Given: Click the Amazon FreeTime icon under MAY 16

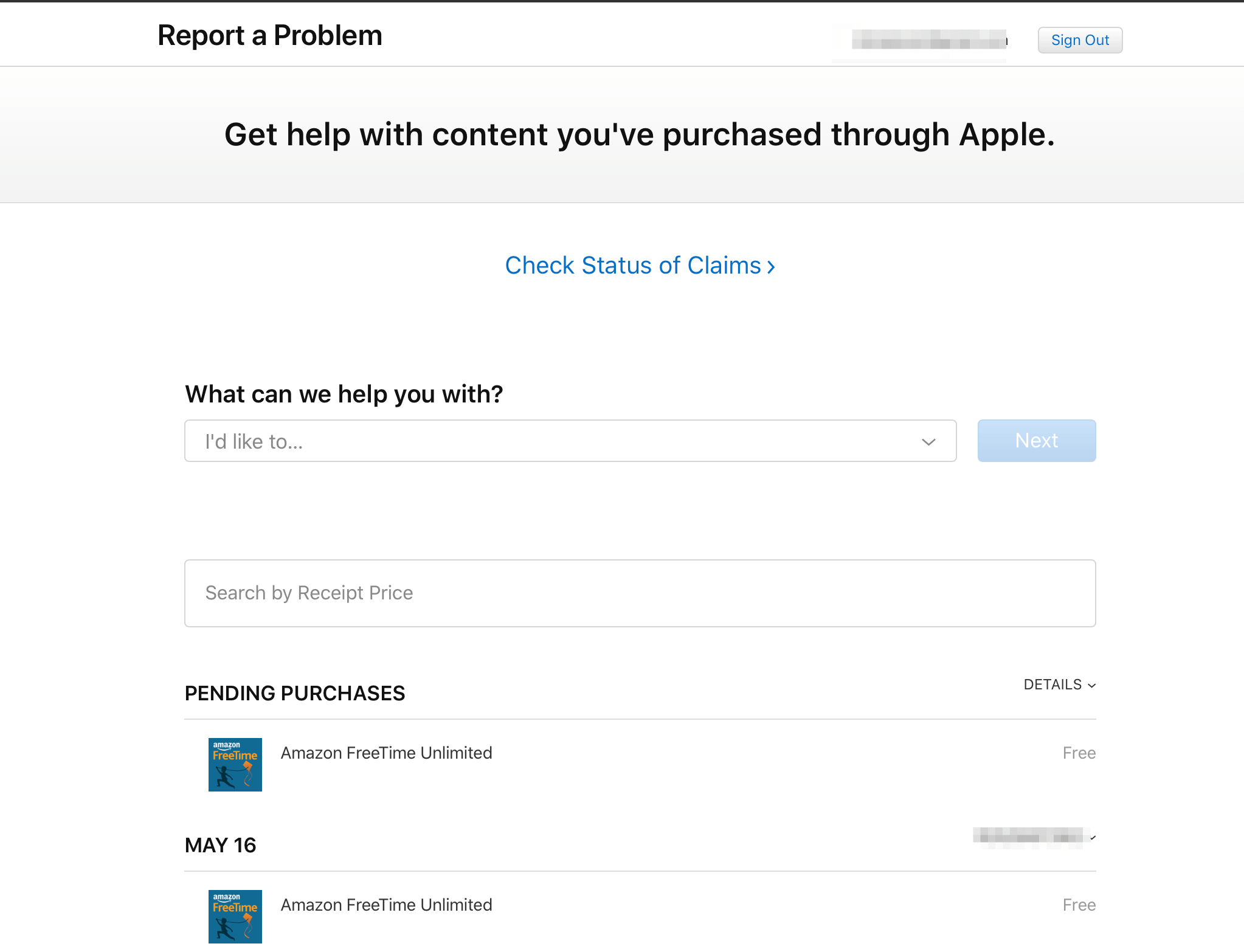Looking at the screenshot, I should tap(235, 916).
